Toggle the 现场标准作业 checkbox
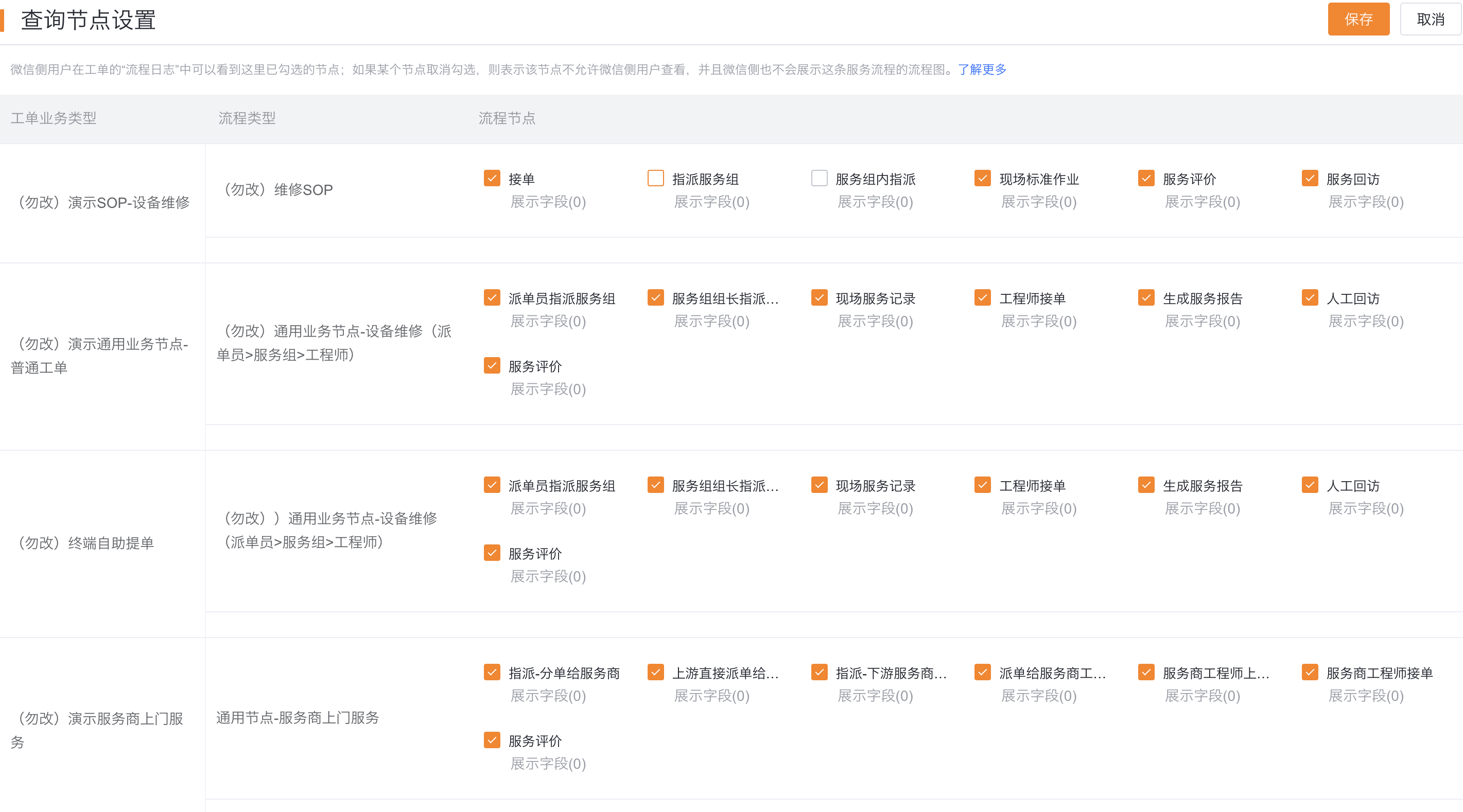Screen dimensions: 1463x812 pyautogui.click(x=983, y=178)
